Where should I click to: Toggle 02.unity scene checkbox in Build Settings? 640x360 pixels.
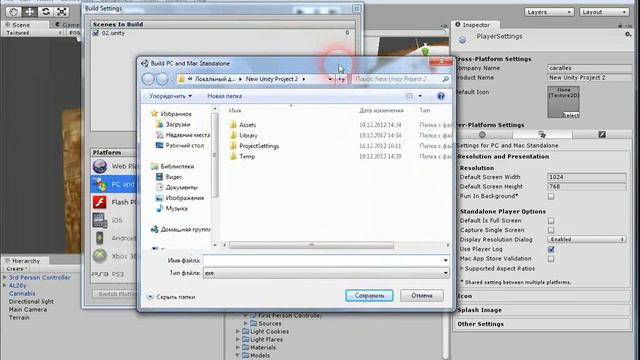coord(96,33)
